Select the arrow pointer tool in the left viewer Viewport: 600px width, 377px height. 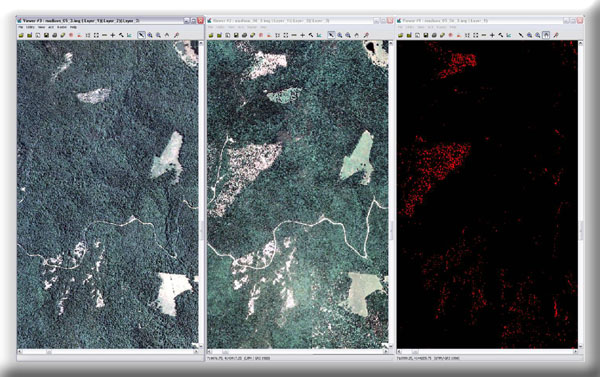[141, 35]
